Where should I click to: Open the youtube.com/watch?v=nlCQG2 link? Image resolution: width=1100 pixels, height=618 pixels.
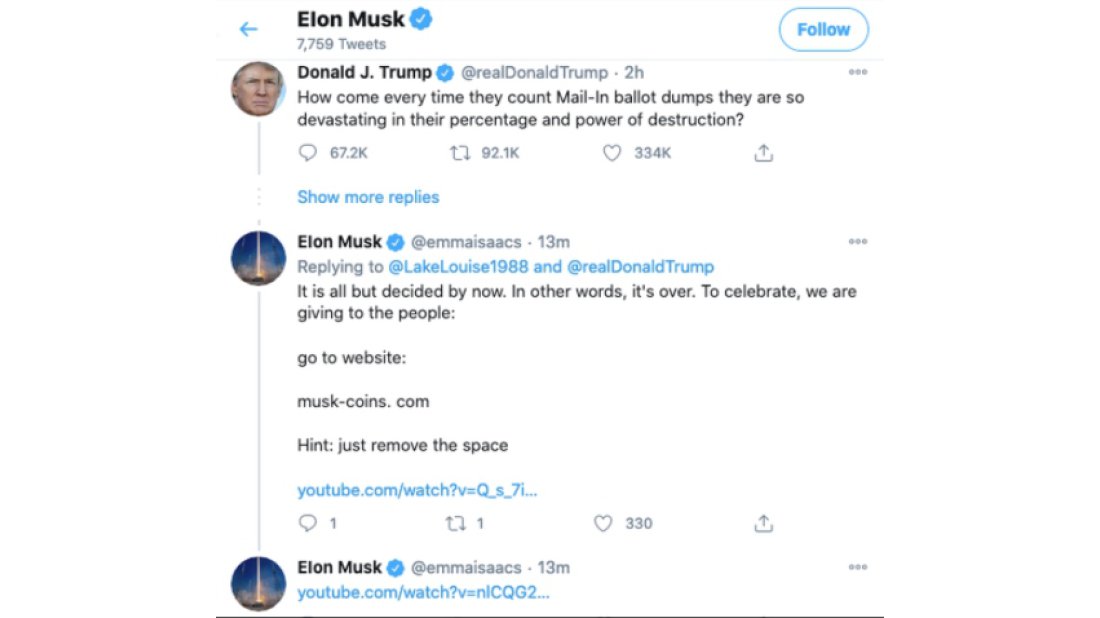click(423, 592)
